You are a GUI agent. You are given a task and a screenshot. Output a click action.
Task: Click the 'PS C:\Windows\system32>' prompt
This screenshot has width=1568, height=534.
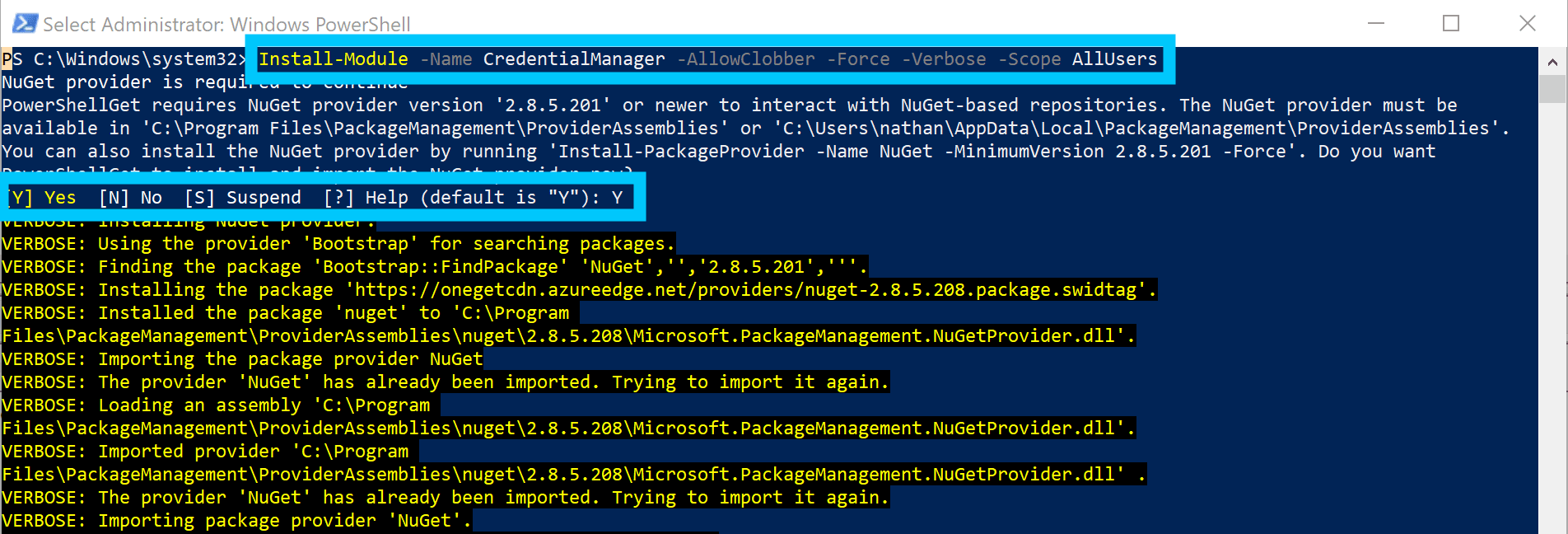(x=124, y=59)
